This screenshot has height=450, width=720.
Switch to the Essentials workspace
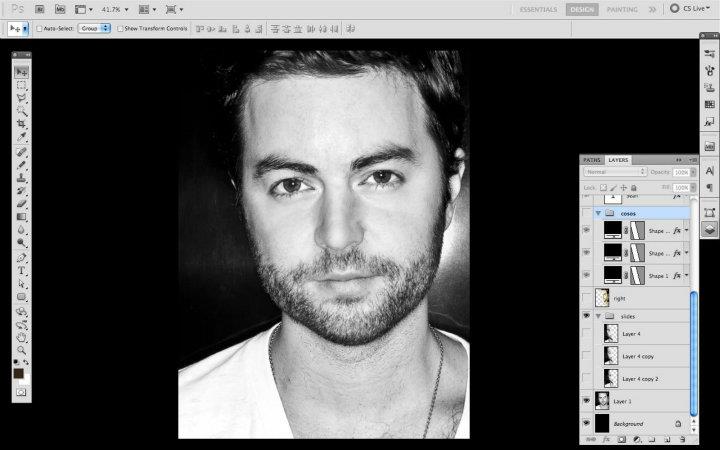pyautogui.click(x=538, y=9)
